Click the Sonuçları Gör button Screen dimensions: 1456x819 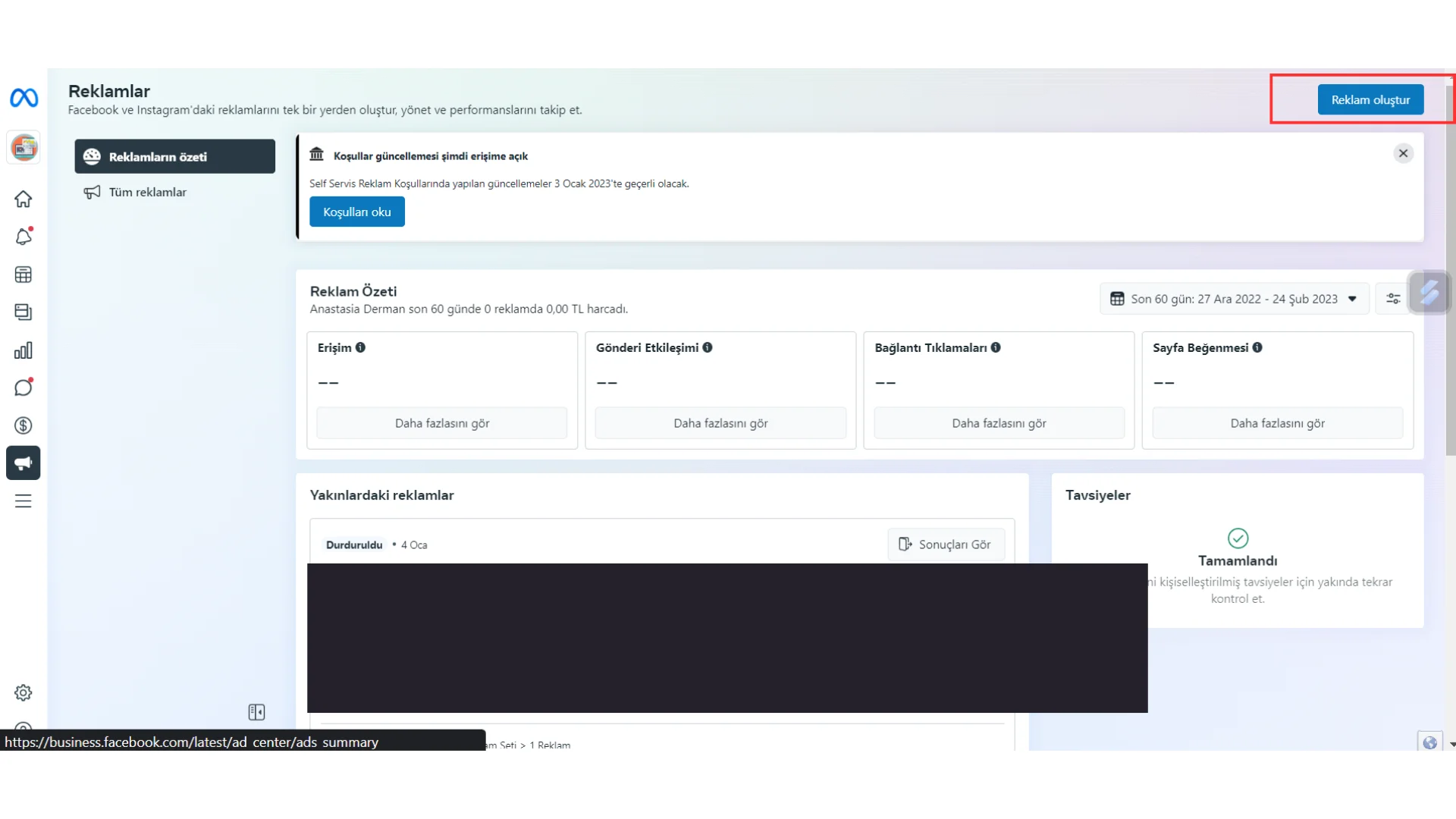946,544
